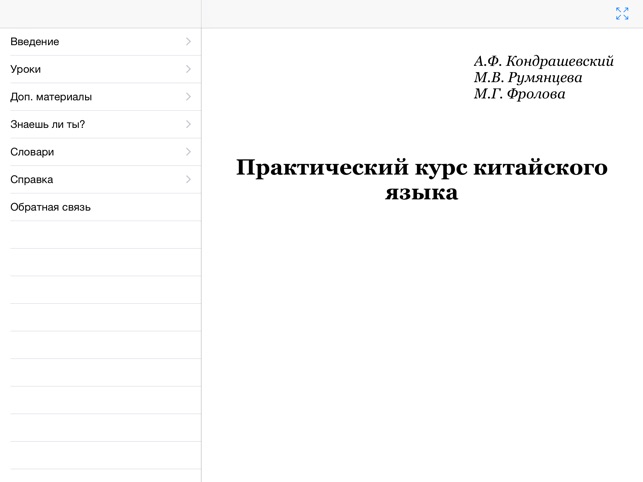The height and width of the screenshot is (482, 643).
Task: Open the Знаешь ли ты? section
Action: [x=100, y=124]
